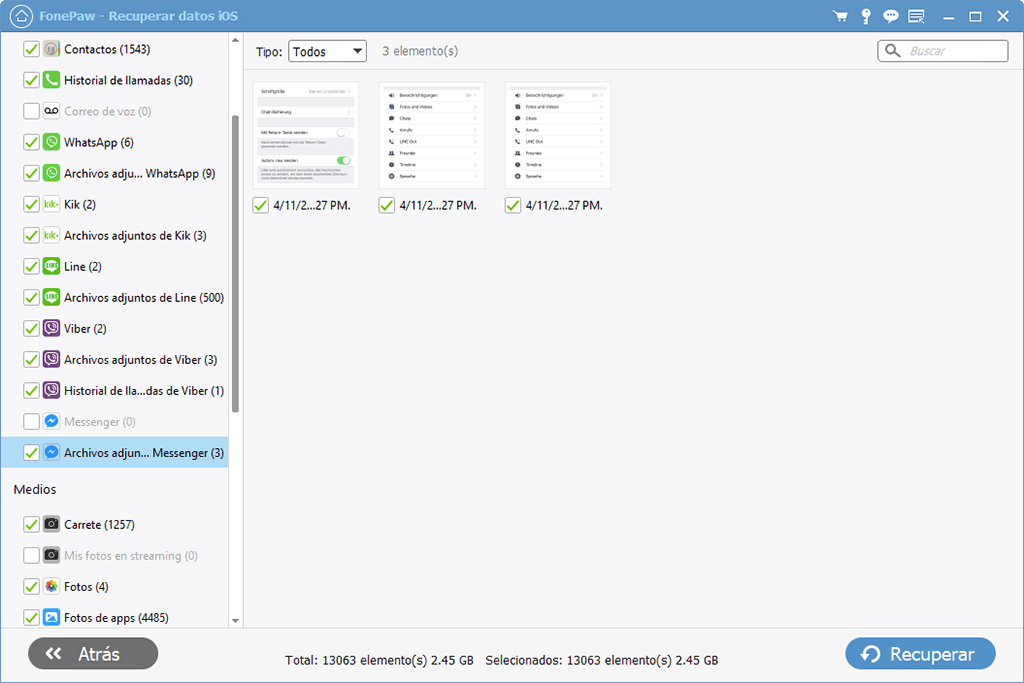Click the Selecionados 13063 elemento(s) status text
The image size is (1024, 683).
click(601, 660)
